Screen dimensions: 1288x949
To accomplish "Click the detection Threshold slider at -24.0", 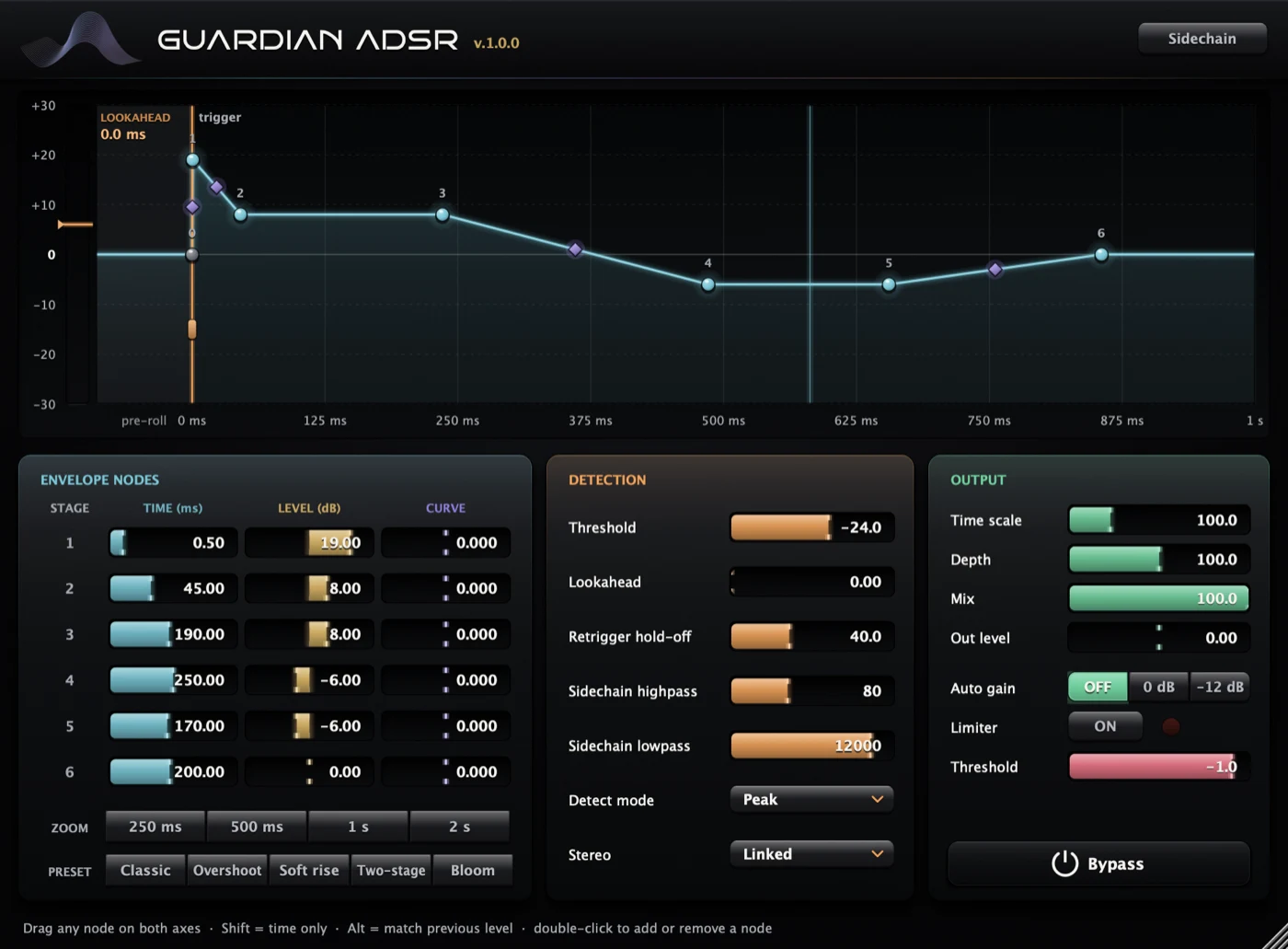I will (x=811, y=527).
